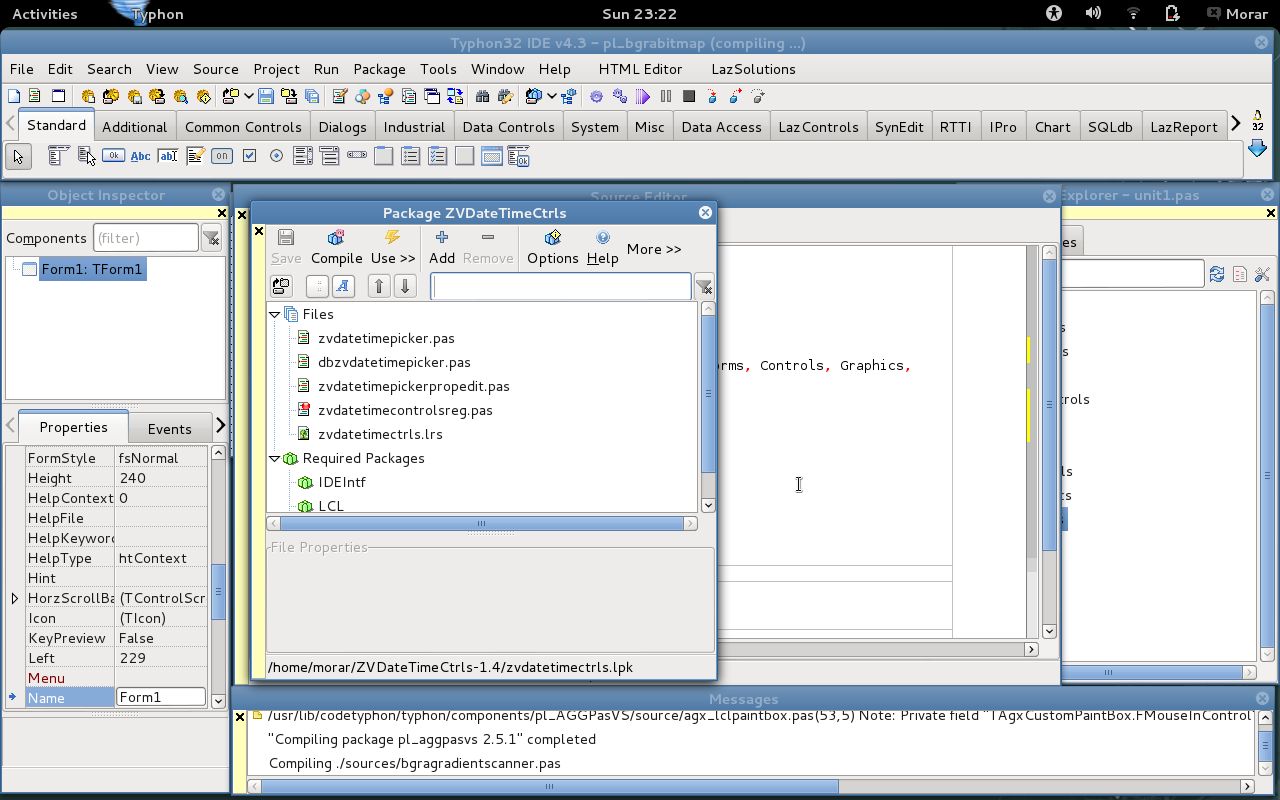The height and width of the screenshot is (800, 1280).
Task: Open the Run menu
Action: (326, 69)
